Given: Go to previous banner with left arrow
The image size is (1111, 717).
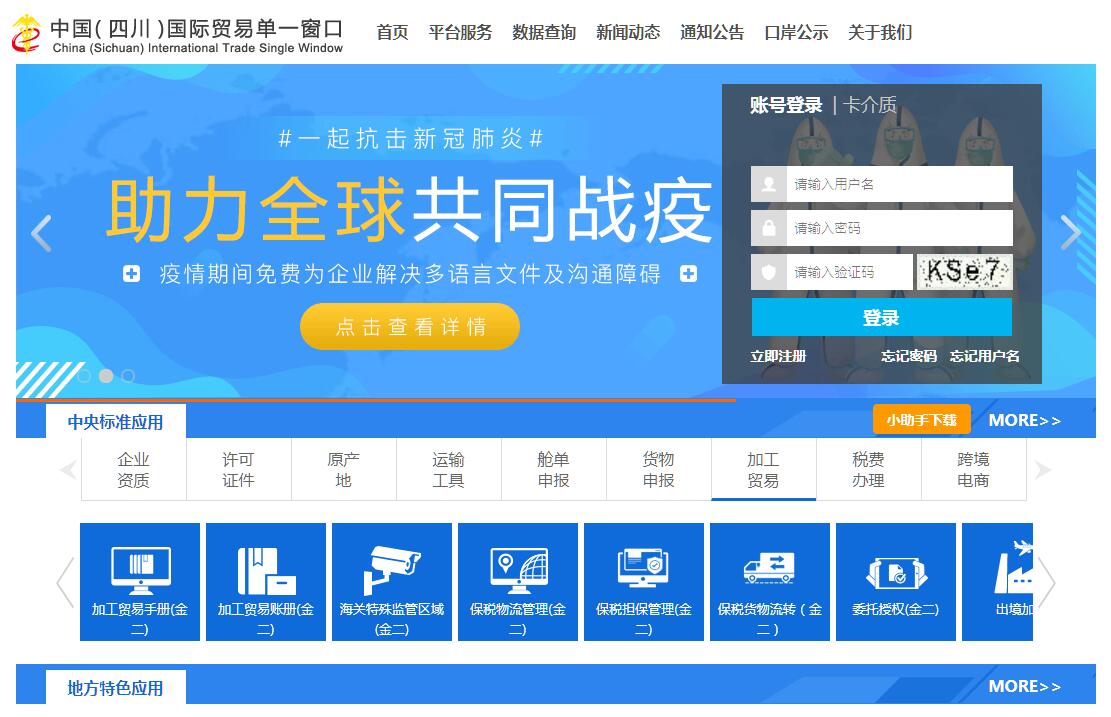Looking at the screenshot, I should (x=41, y=233).
